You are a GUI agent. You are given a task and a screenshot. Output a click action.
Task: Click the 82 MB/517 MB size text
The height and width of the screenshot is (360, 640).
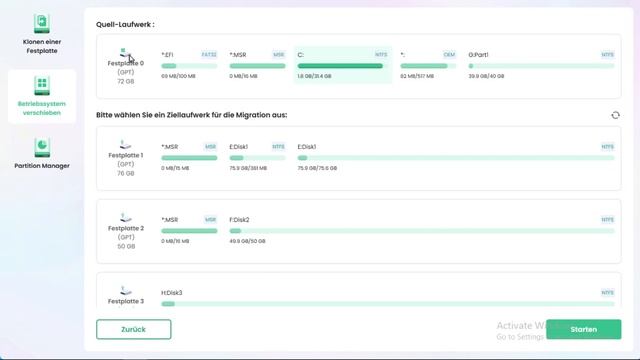tap(417, 76)
